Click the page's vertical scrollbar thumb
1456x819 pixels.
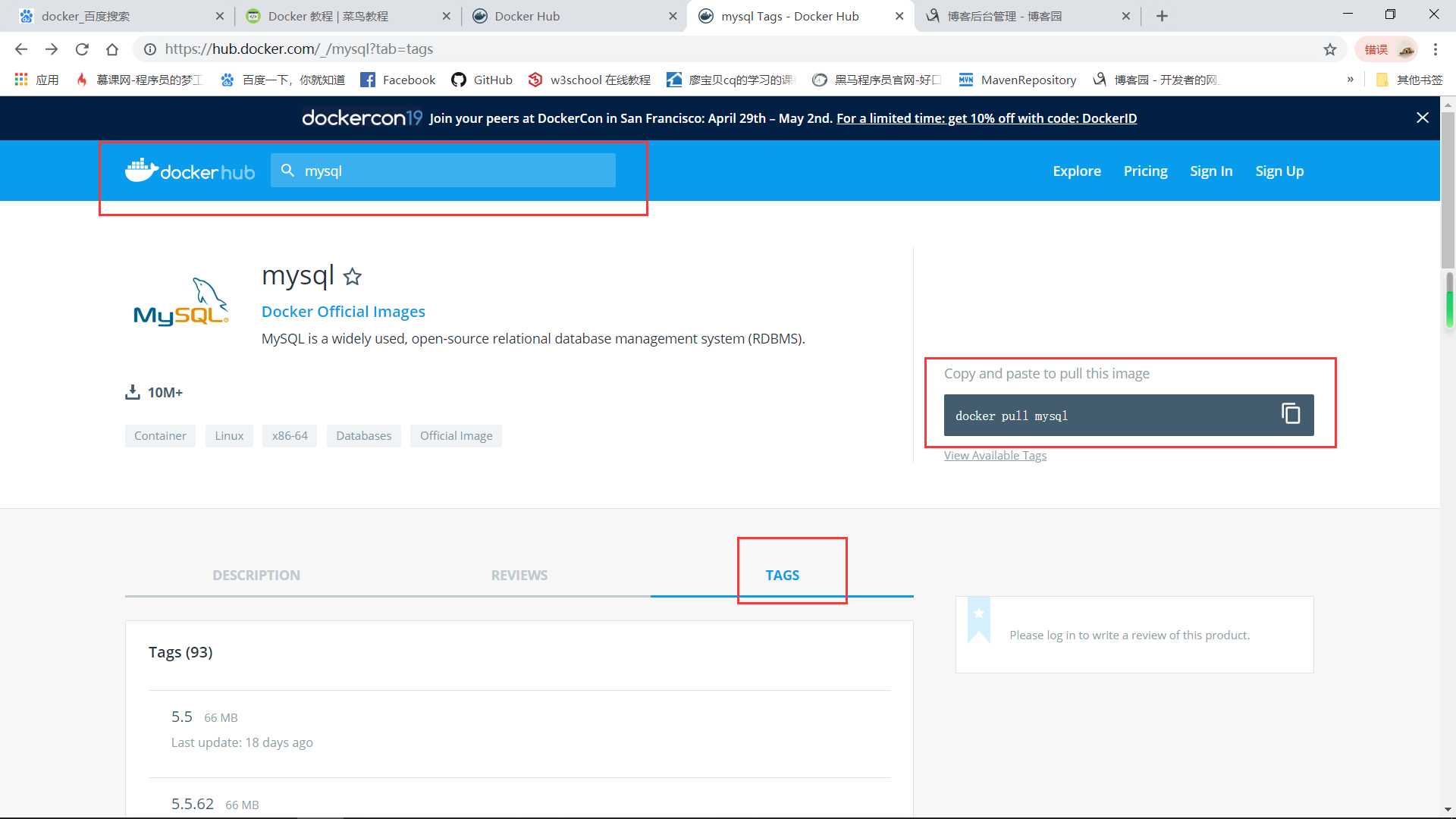click(x=1448, y=190)
